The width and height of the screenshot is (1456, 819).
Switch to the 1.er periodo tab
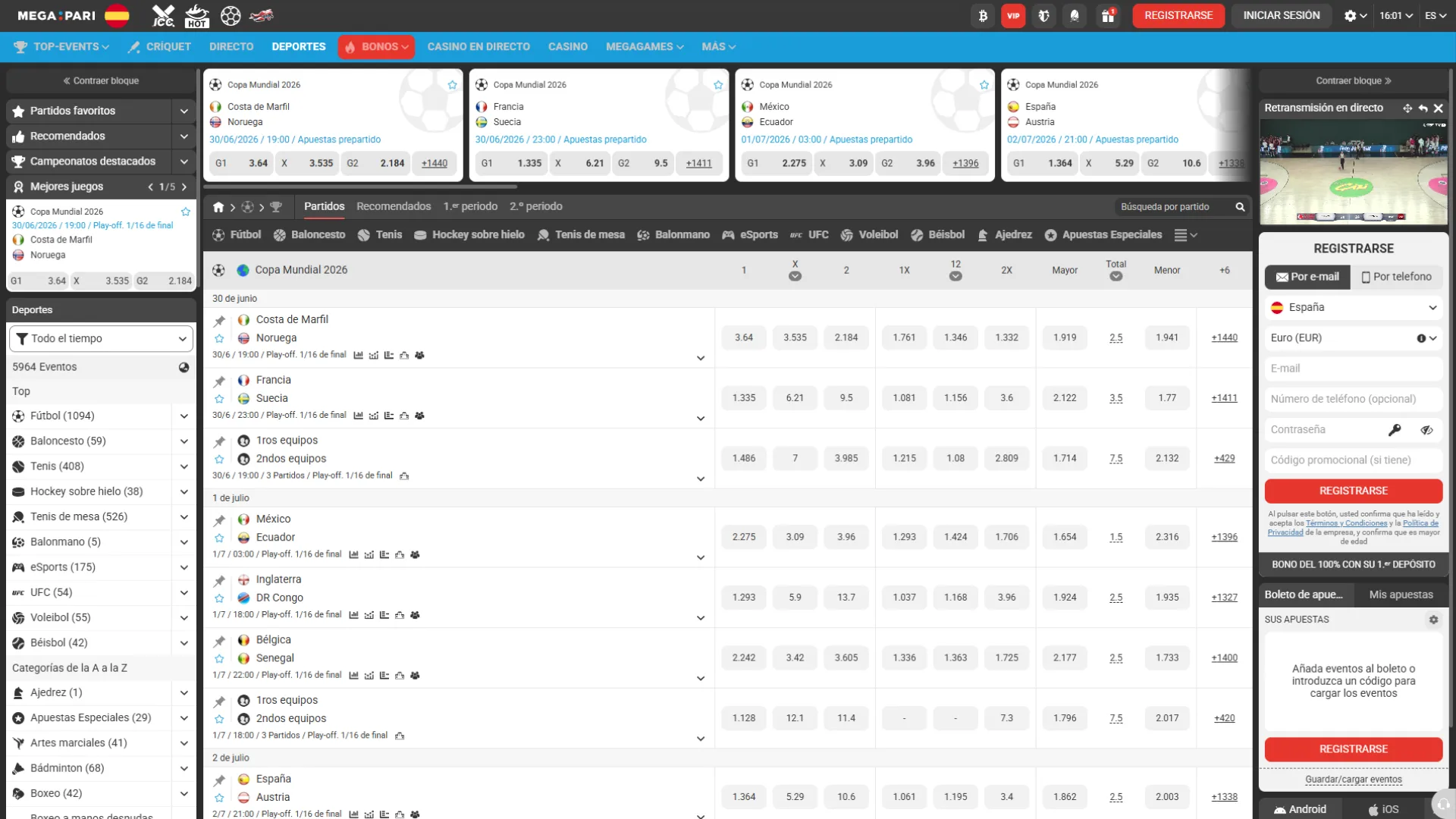coord(470,207)
